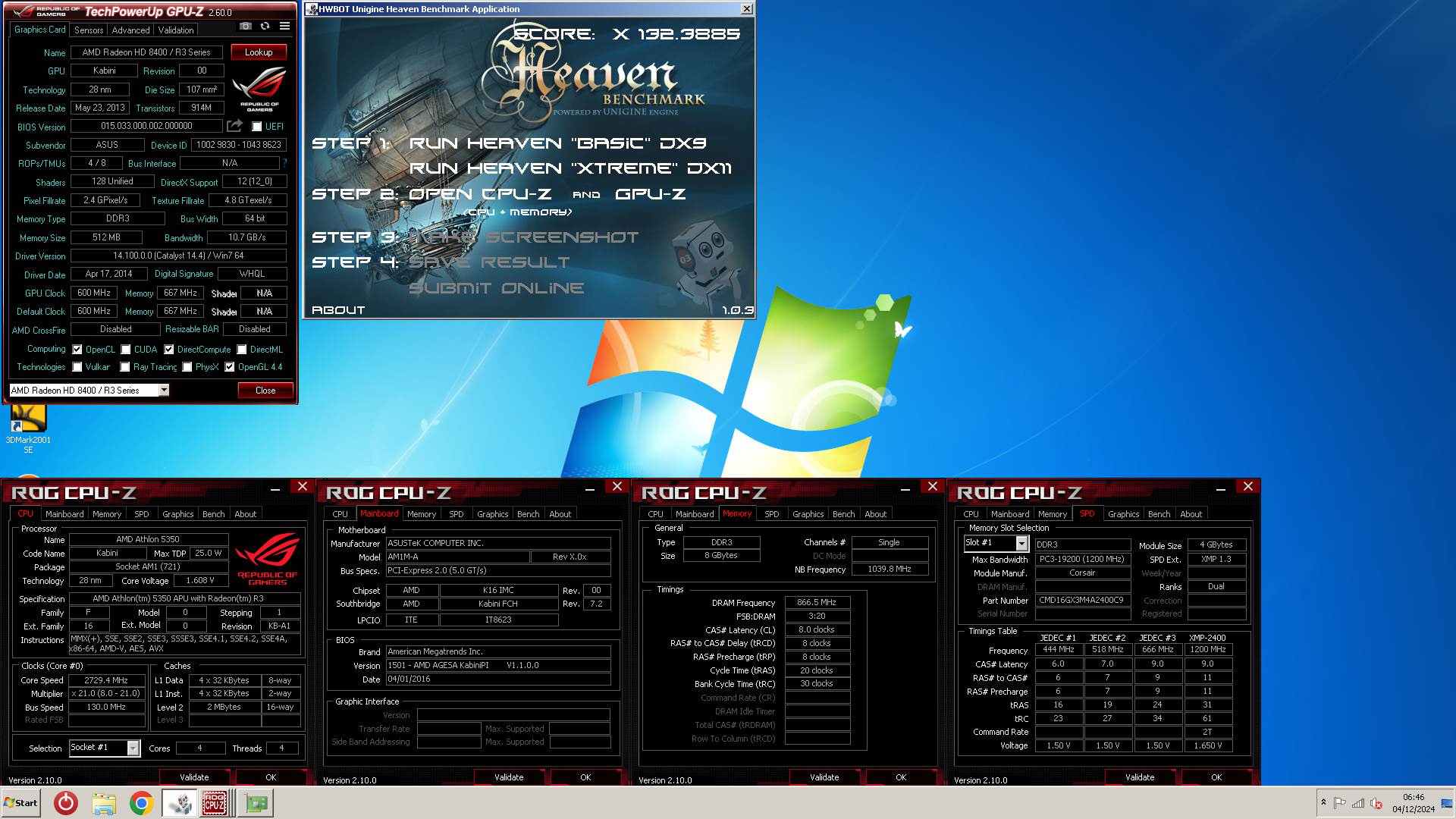Click the Core Speed value 2729.4 MHz
1456x819 pixels.
coord(106,680)
